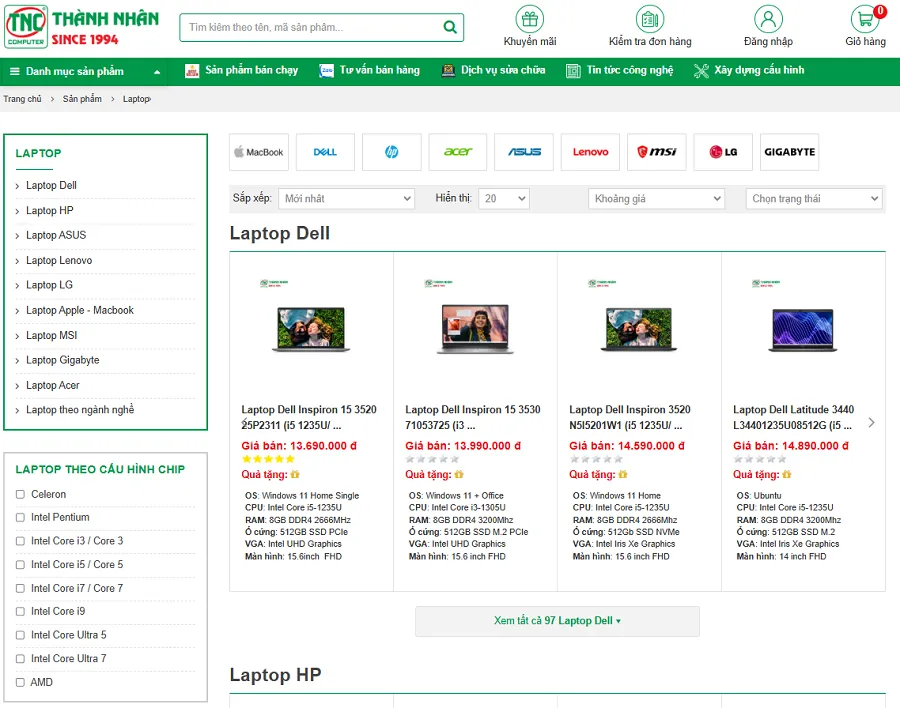Open the Xây dựng cấu hình menu
This screenshot has width=900, height=708.
tap(759, 71)
